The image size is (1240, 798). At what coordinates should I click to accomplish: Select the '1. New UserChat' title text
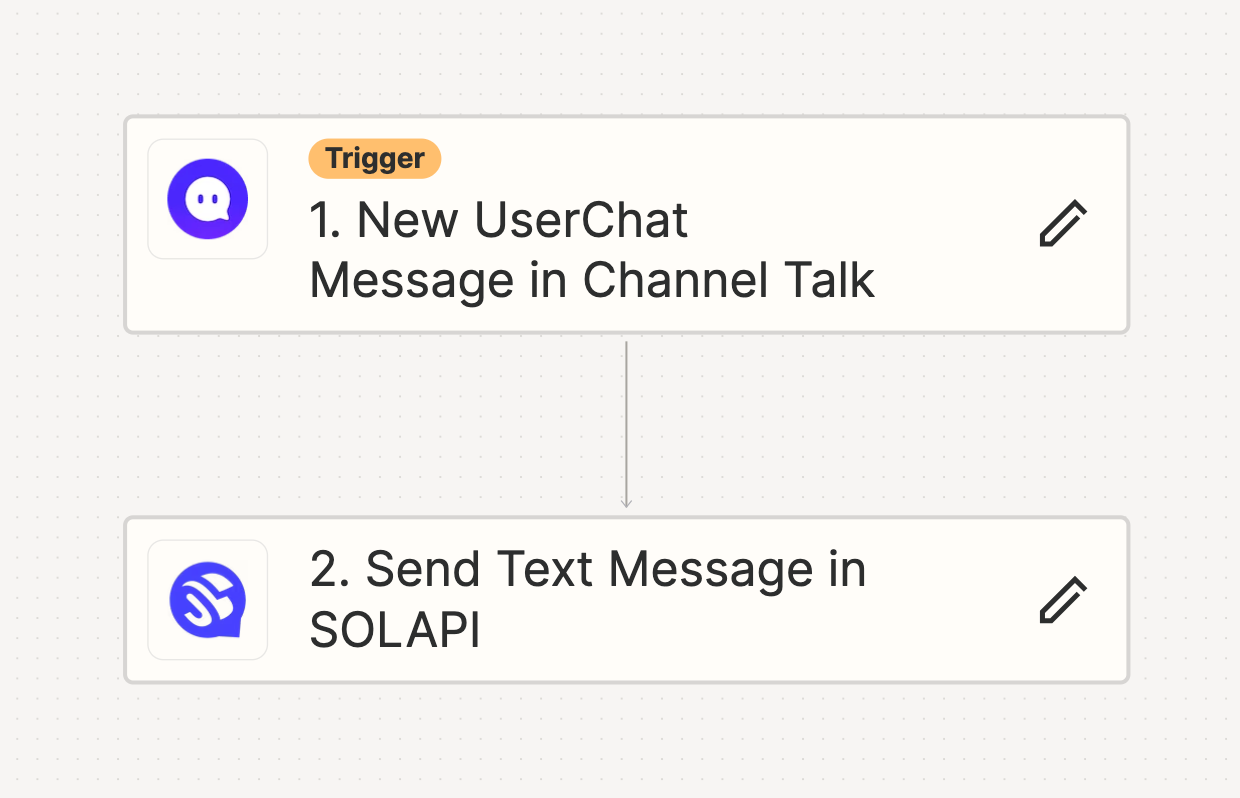tap(499, 220)
